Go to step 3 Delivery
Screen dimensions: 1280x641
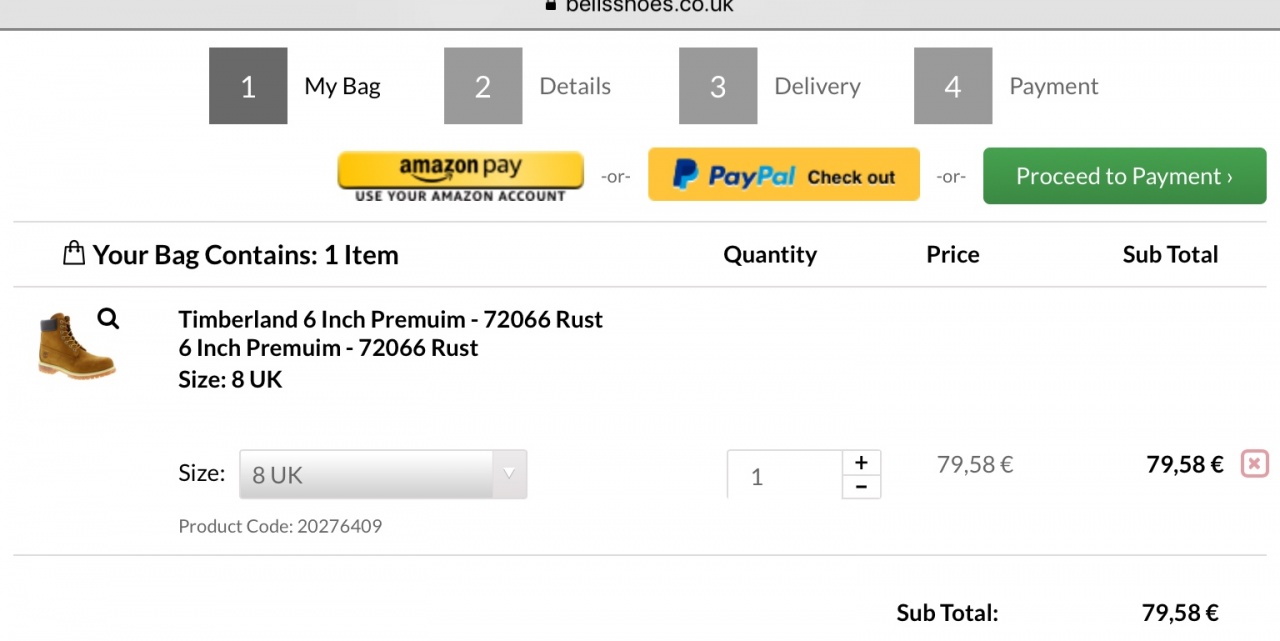click(816, 86)
